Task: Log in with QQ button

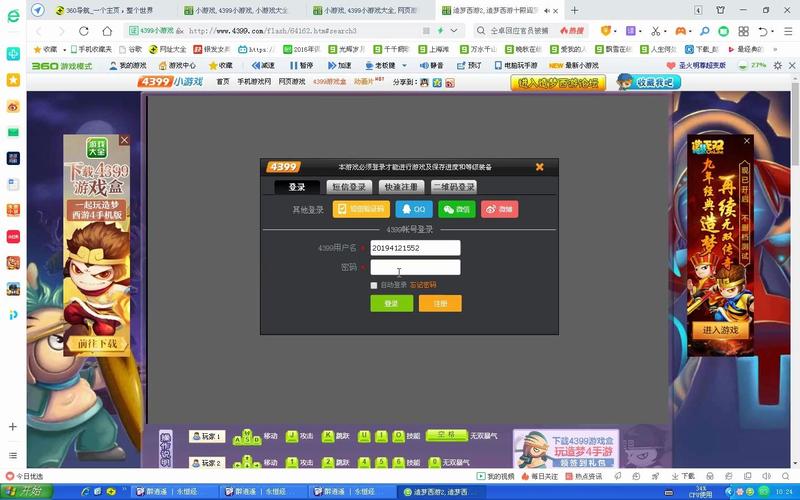Action: (x=414, y=209)
